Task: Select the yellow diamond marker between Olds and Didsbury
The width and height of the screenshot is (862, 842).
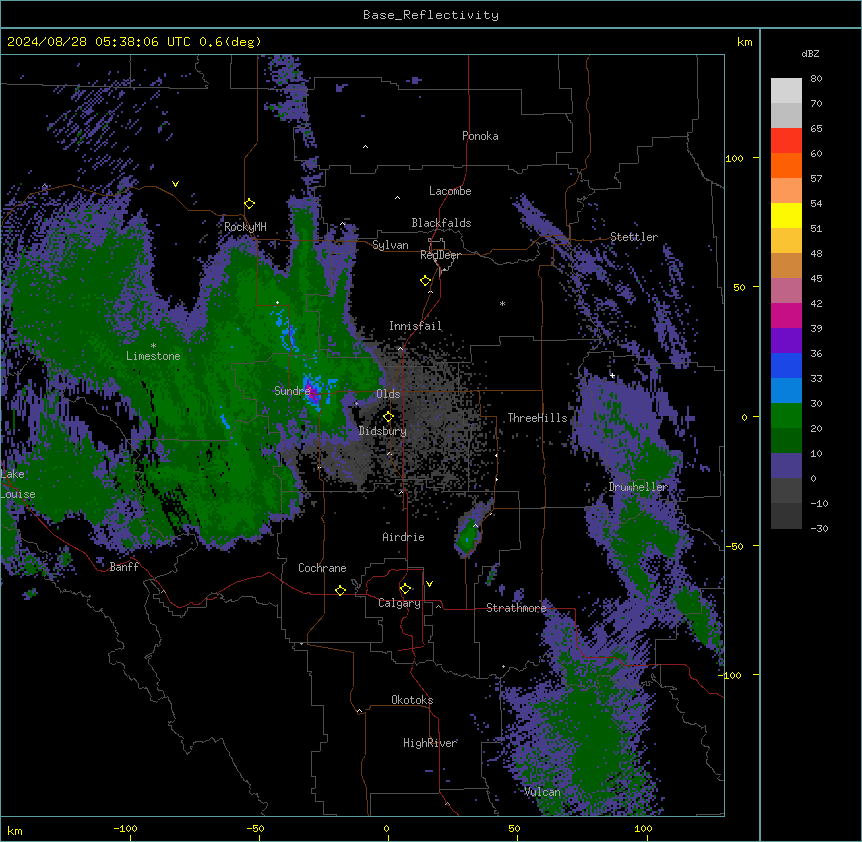Action: pyautogui.click(x=388, y=416)
